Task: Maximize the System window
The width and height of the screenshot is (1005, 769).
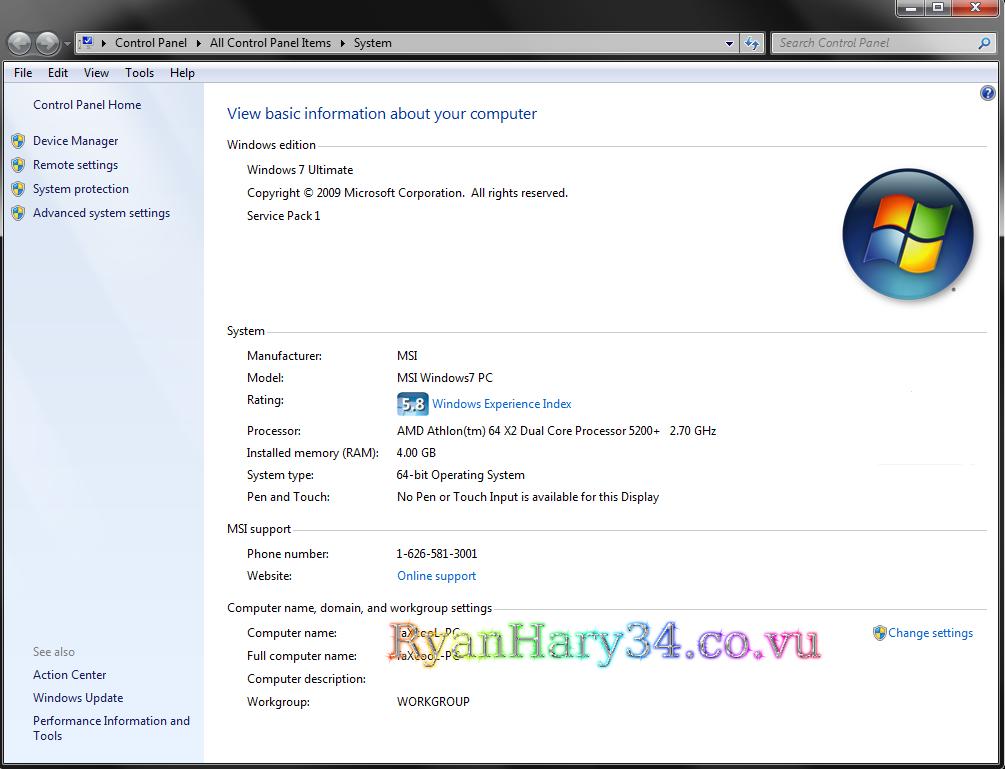Action: click(x=938, y=8)
